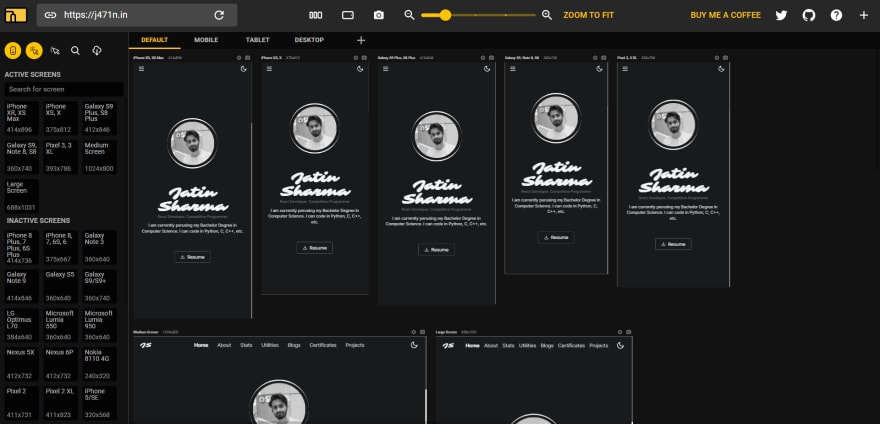
Task: Reload the page with refresh icon
Action: click(219, 15)
